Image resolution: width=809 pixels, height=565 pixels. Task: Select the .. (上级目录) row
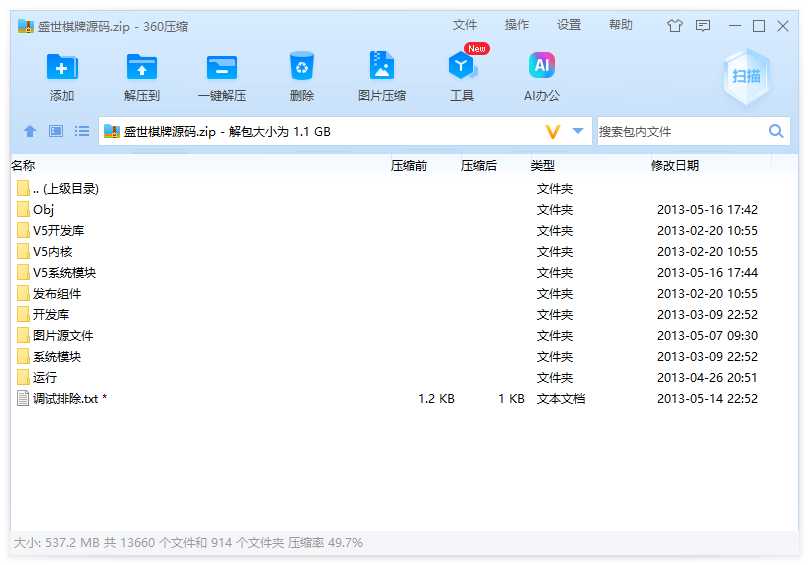click(404, 188)
